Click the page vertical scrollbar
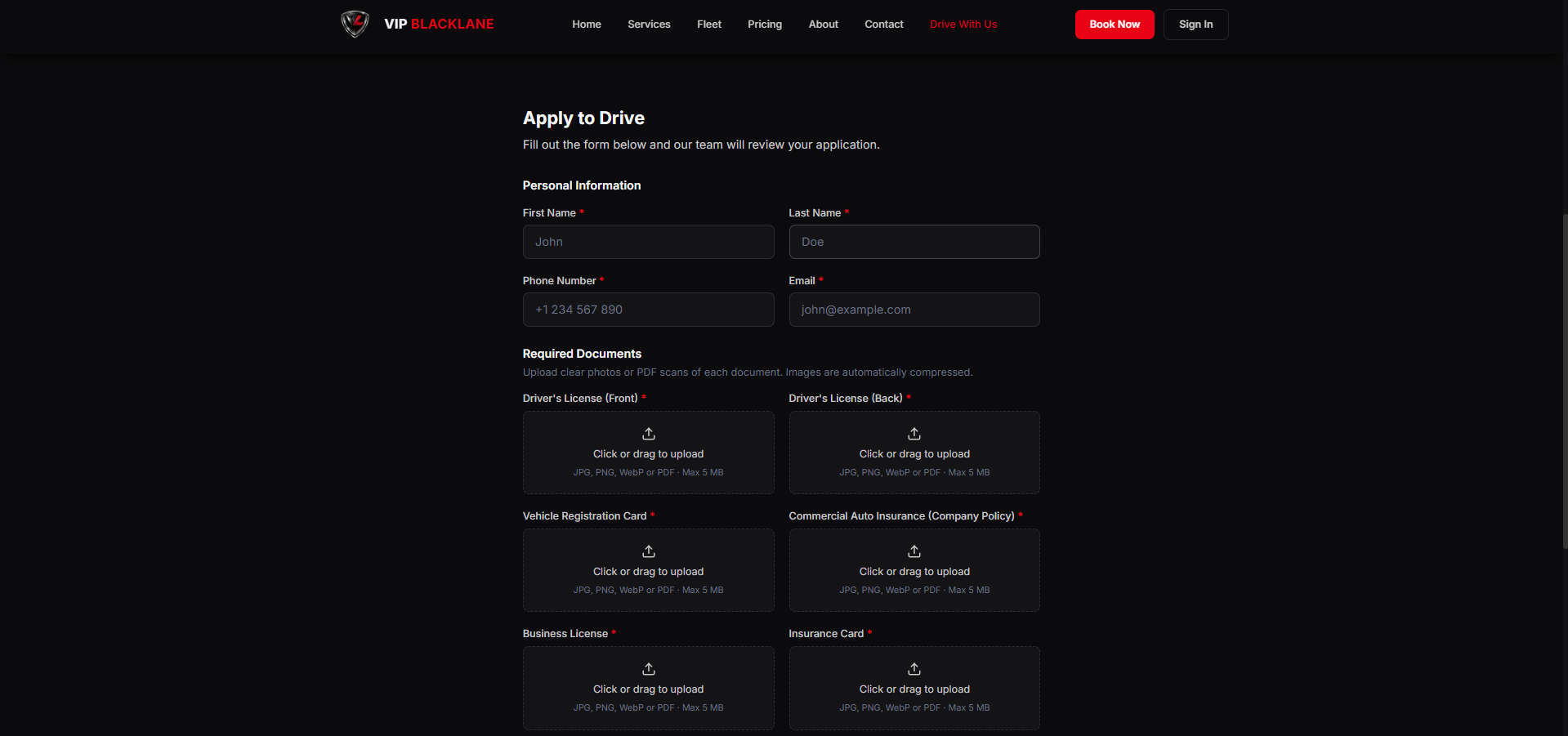The image size is (1568, 736). (1565, 380)
